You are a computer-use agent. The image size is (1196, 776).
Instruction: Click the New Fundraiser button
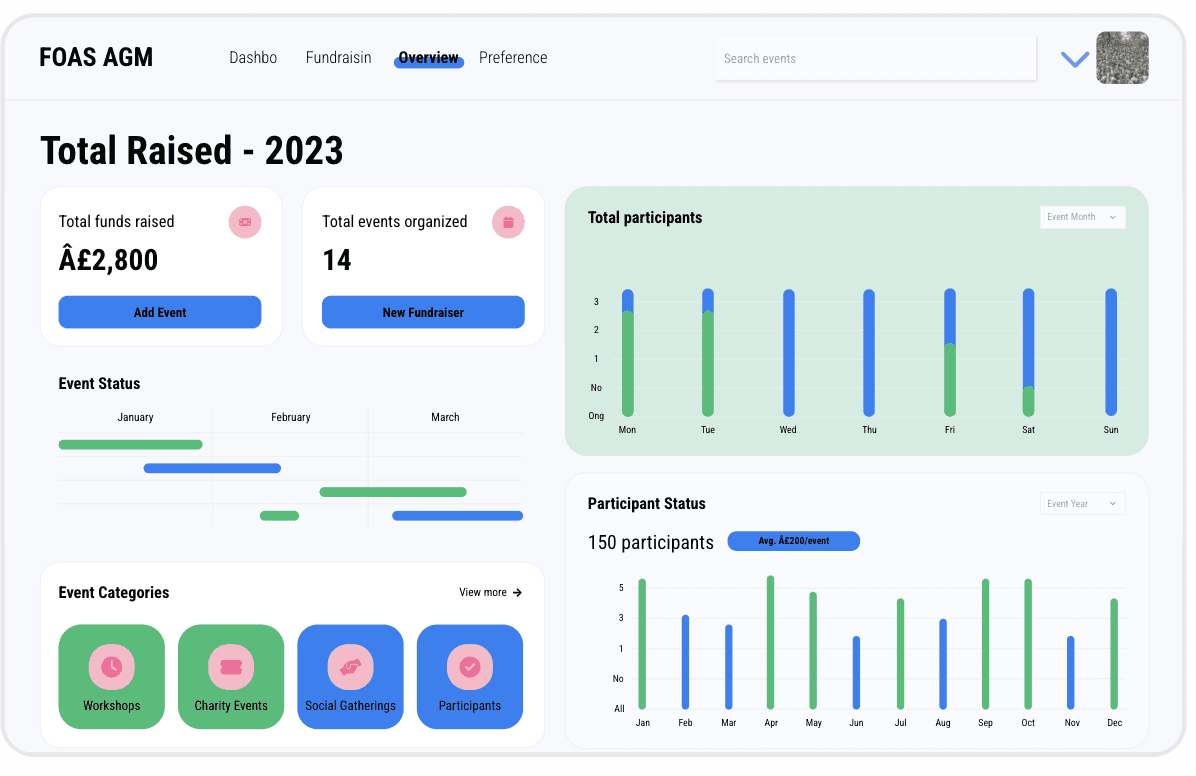423,312
